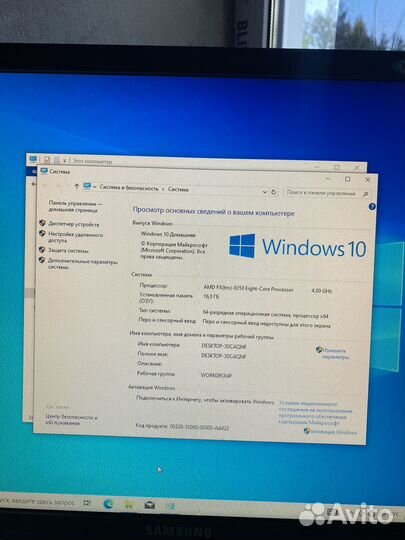
Task: Click the "Windows 10 Домашняя" edition text
Action: (168, 235)
